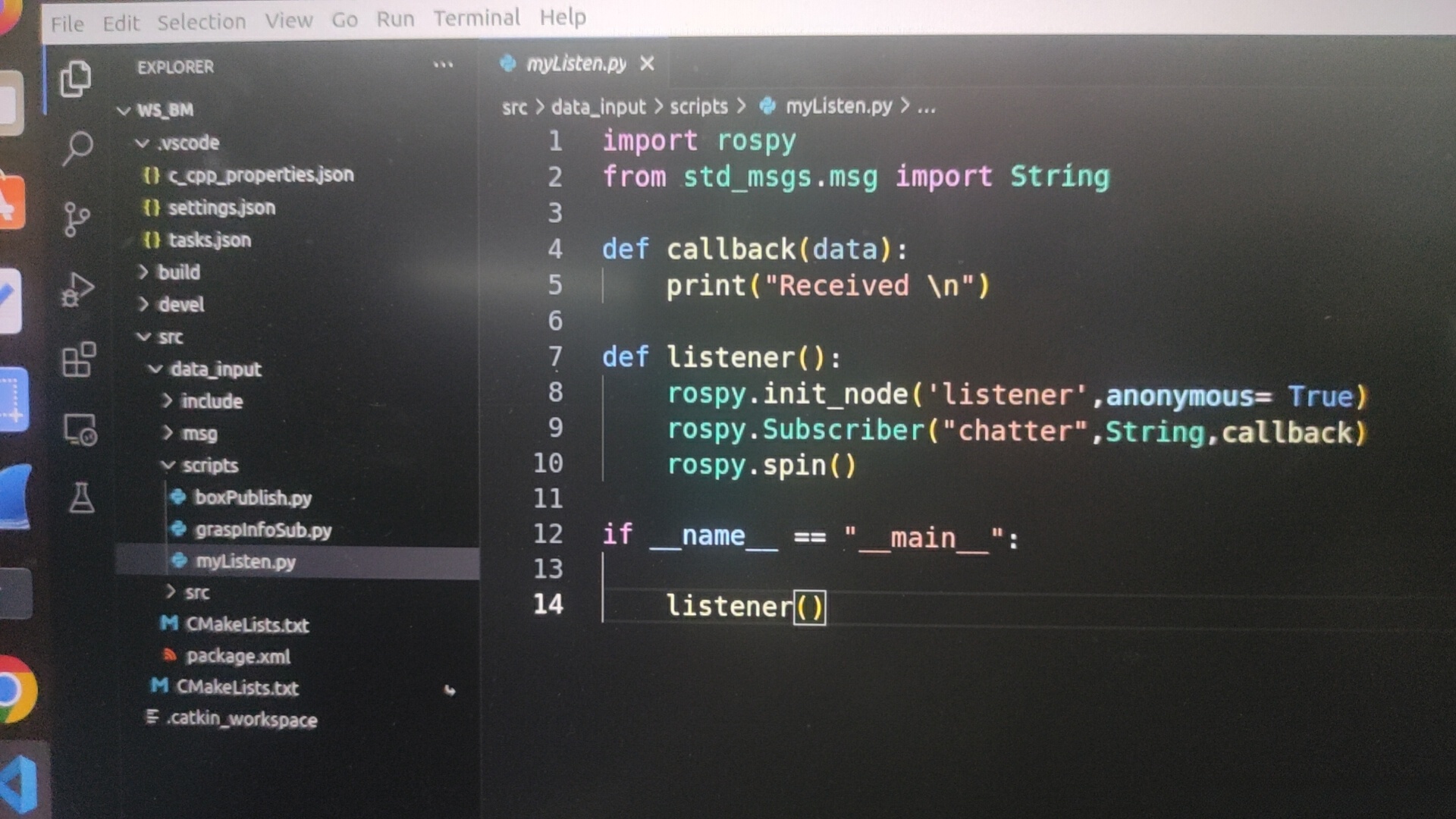
Task: Click data_input in the breadcrumb path
Action: click(x=598, y=107)
